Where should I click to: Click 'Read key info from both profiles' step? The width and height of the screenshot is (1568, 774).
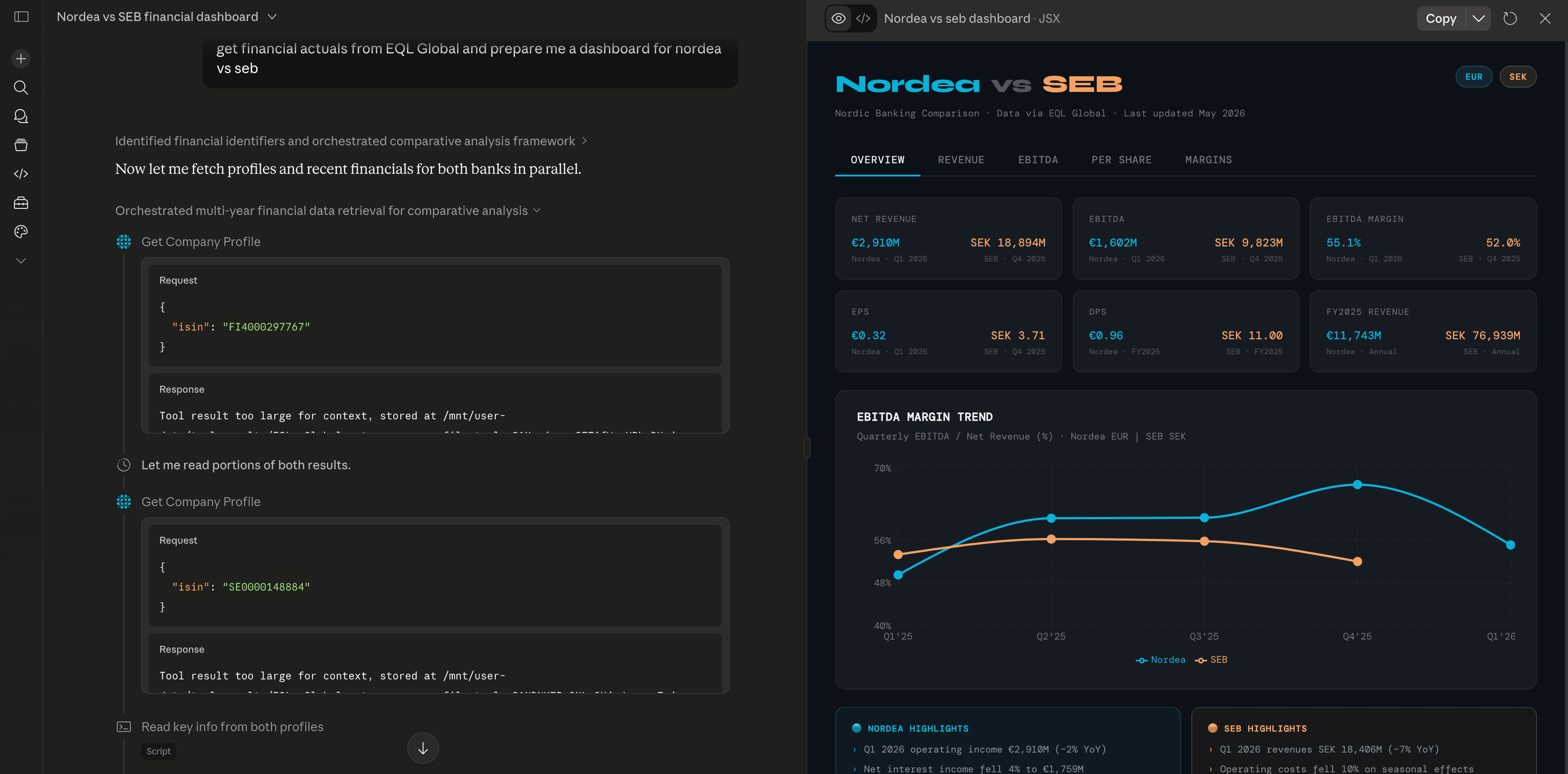point(232,727)
